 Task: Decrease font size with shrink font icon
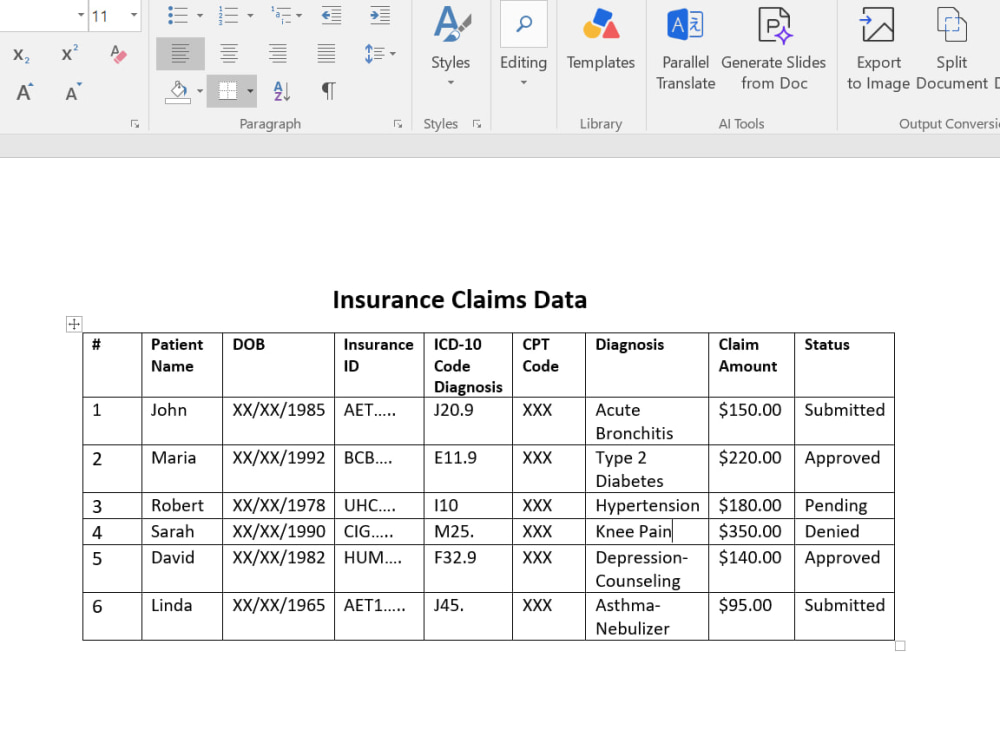[x=73, y=92]
